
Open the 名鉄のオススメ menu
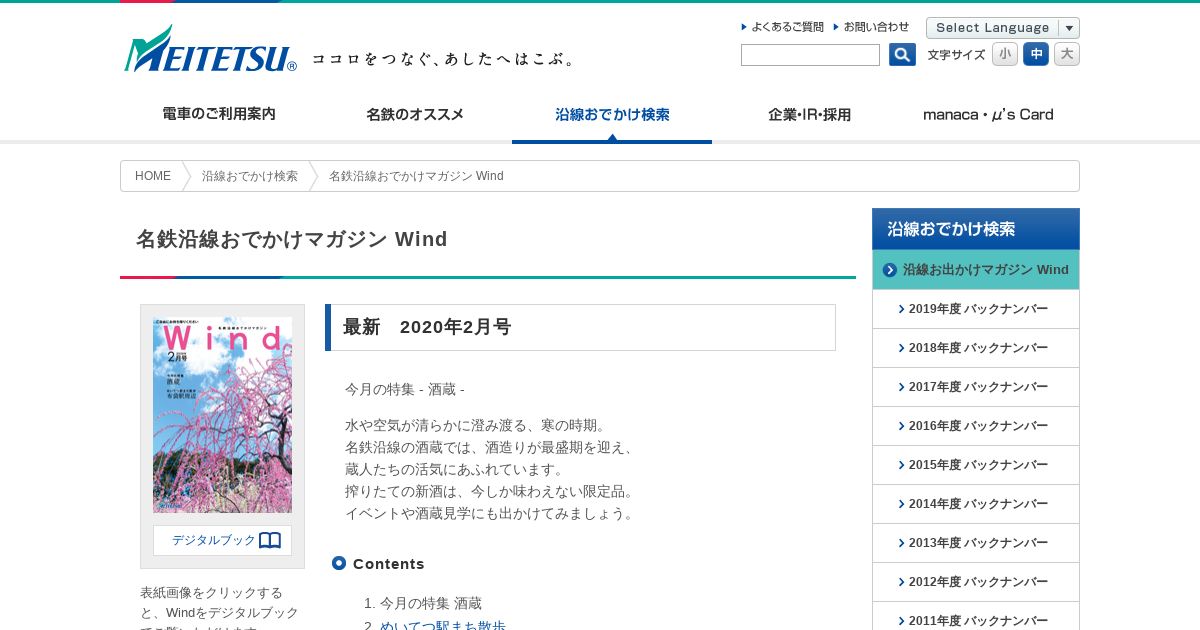[x=415, y=115]
